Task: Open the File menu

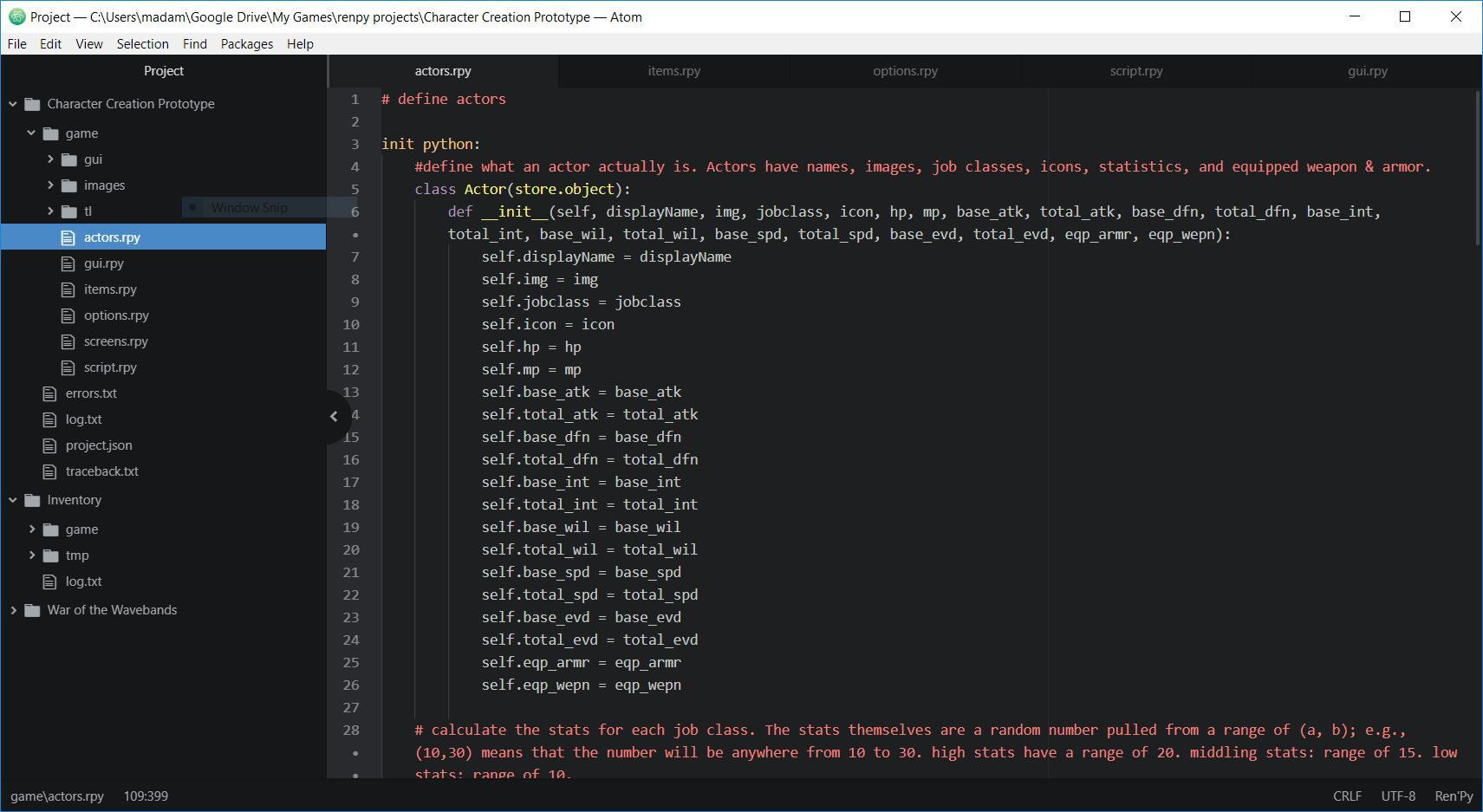Action: point(16,44)
